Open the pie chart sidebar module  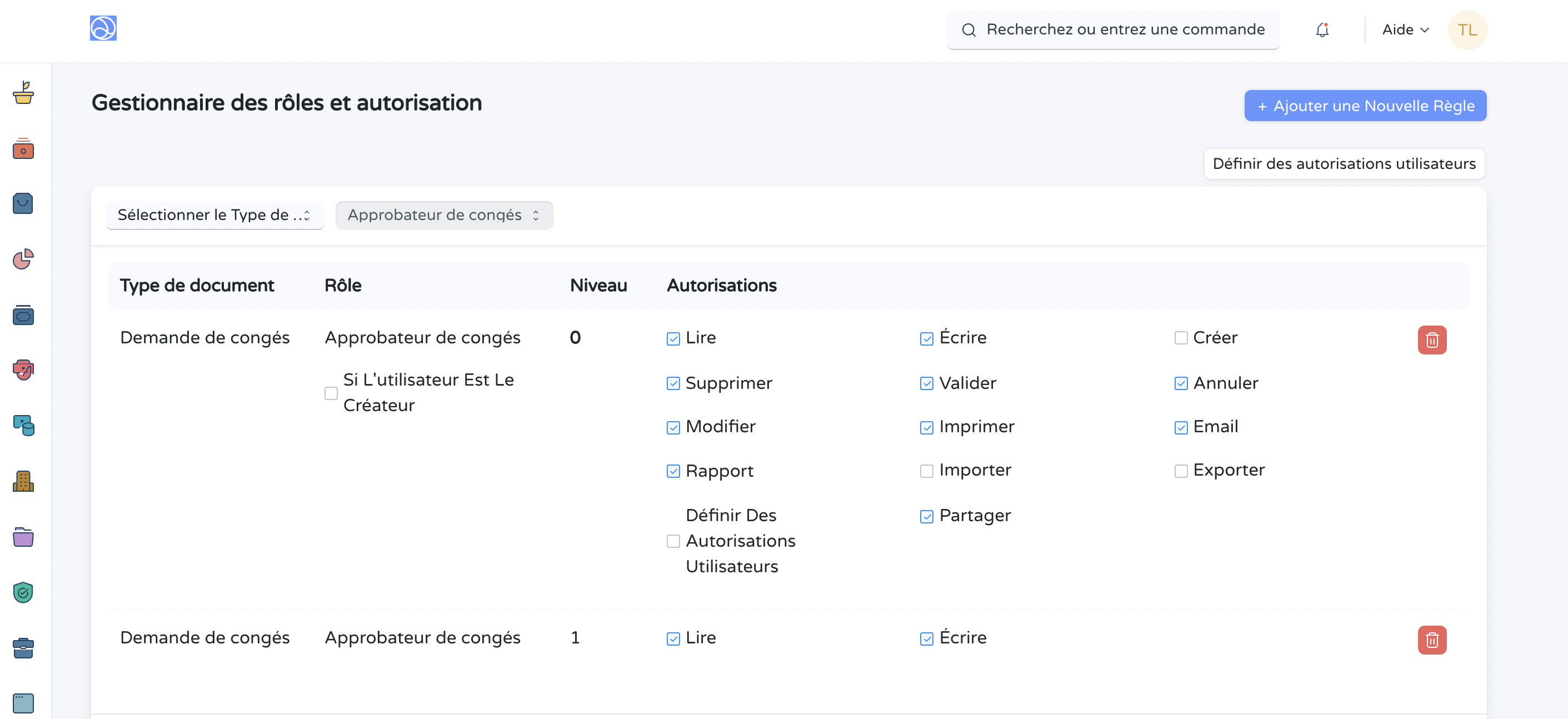click(x=23, y=259)
